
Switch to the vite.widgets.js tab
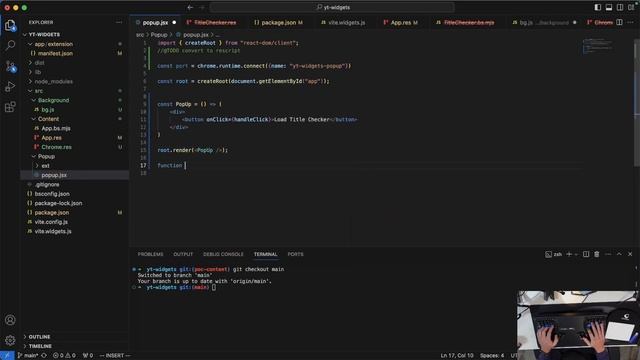click(347, 23)
